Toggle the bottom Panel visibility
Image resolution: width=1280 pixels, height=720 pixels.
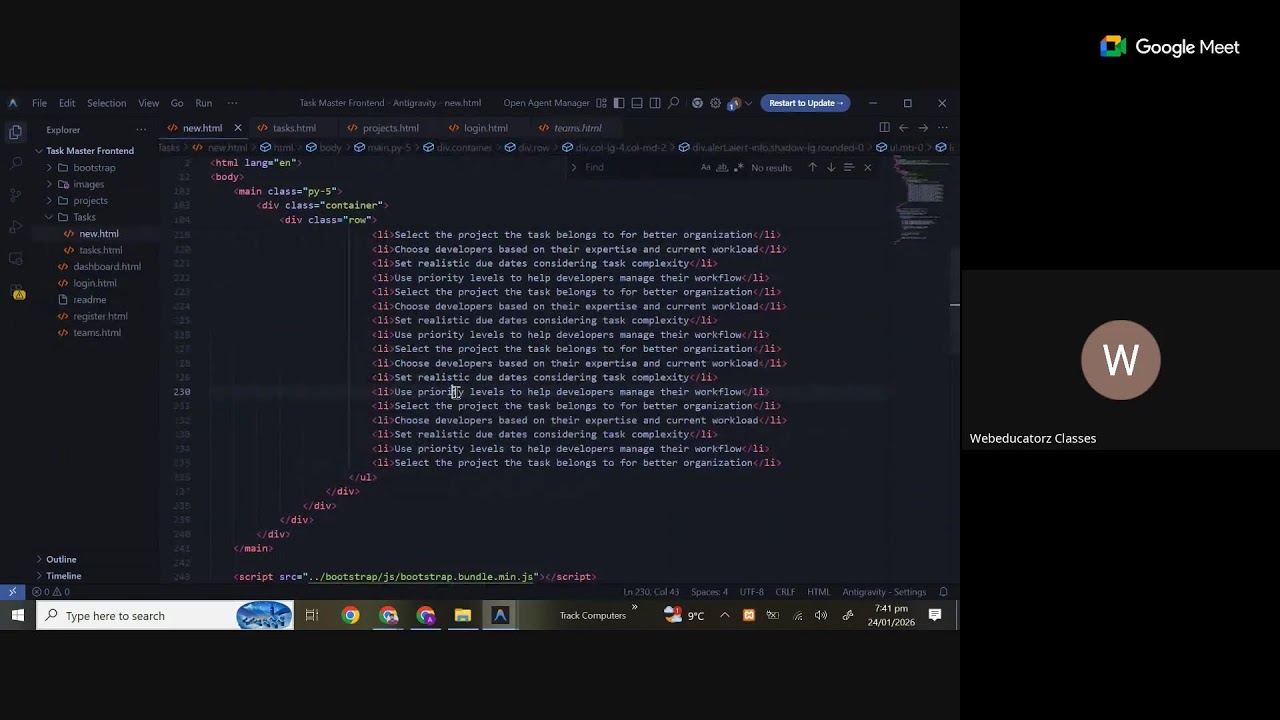[637, 103]
